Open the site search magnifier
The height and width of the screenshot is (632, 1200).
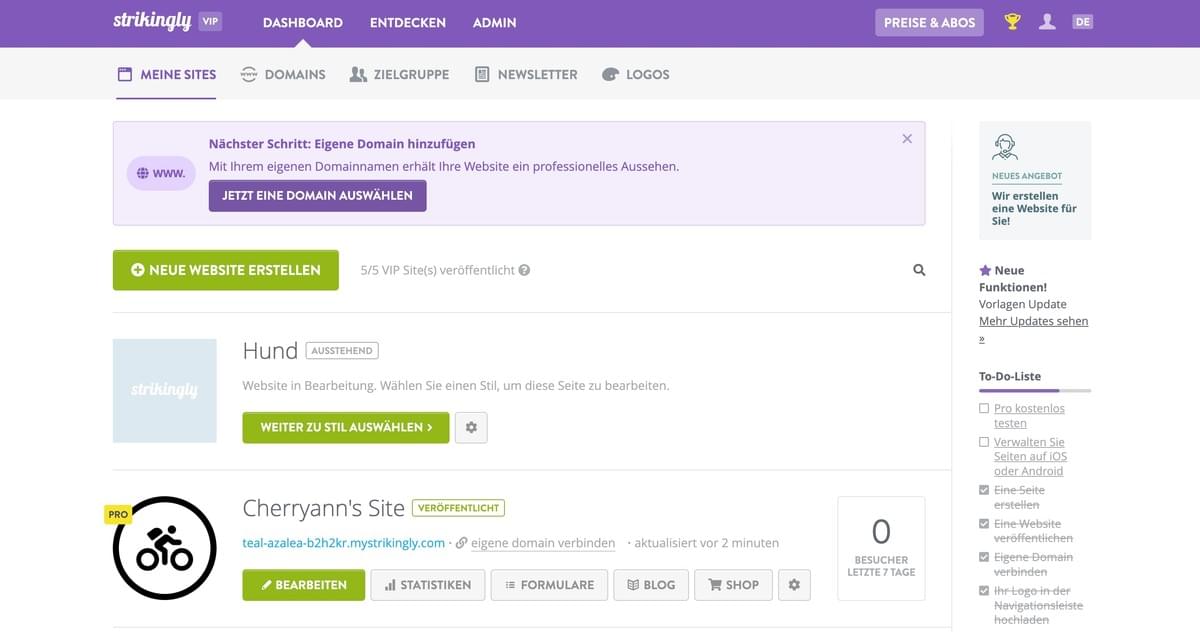click(x=919, y=270)
